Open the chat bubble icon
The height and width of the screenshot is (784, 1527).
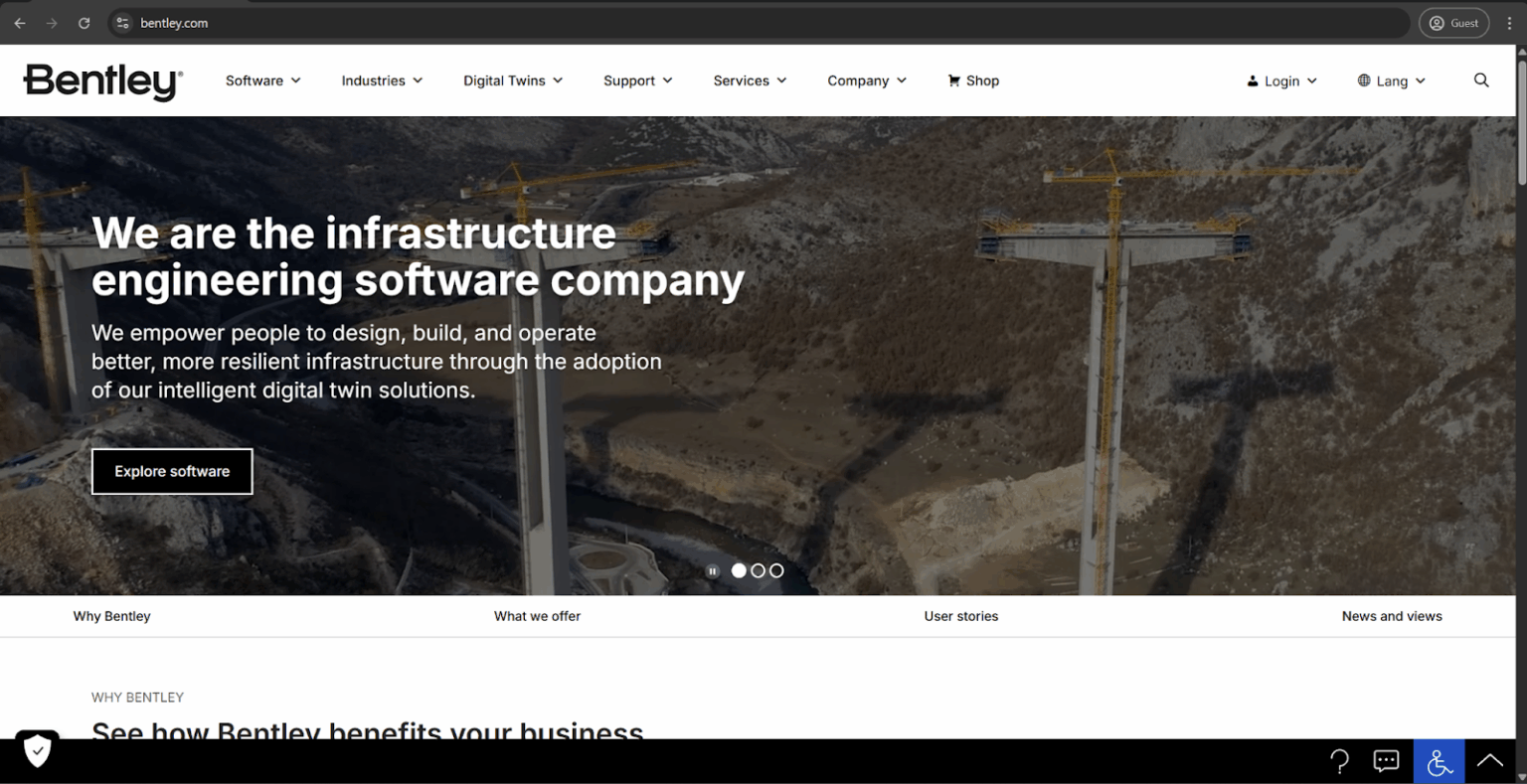tap(1386, 761)
